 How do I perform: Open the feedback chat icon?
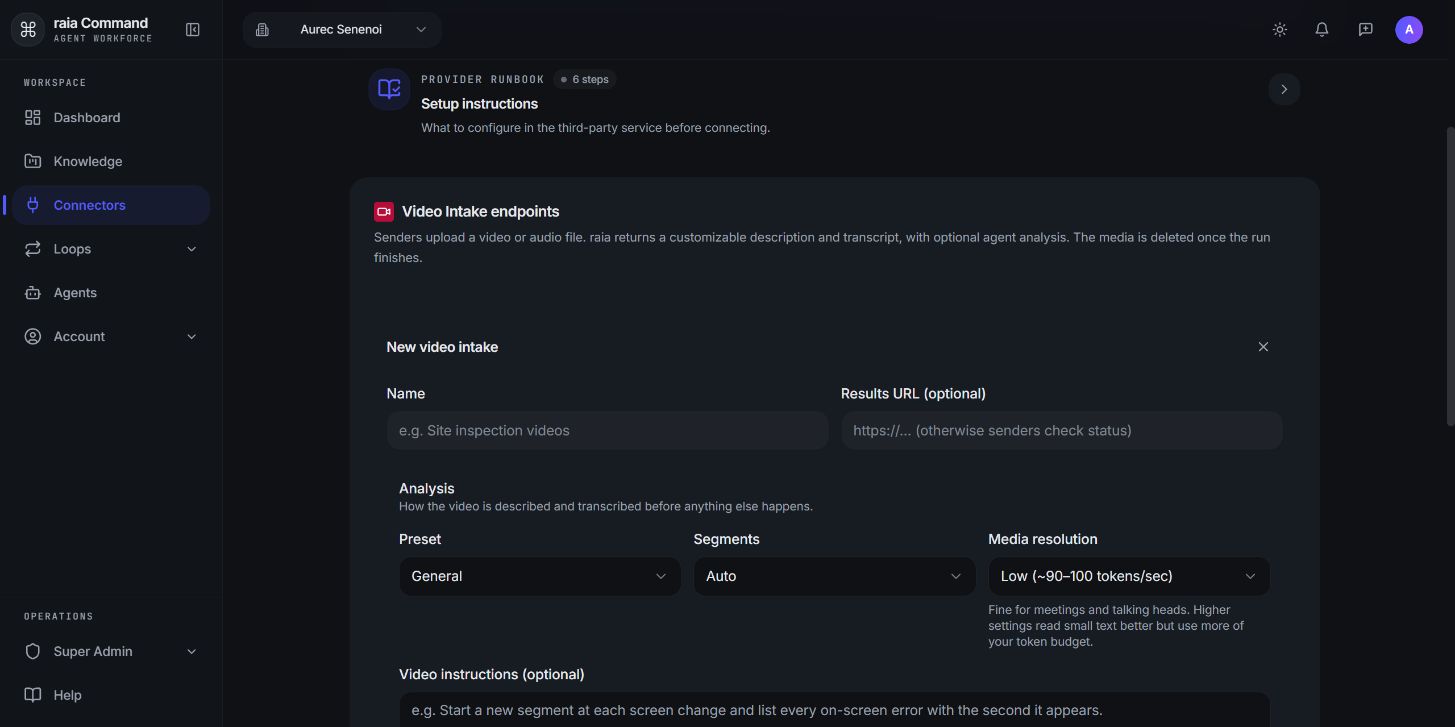coord(1365,30)
